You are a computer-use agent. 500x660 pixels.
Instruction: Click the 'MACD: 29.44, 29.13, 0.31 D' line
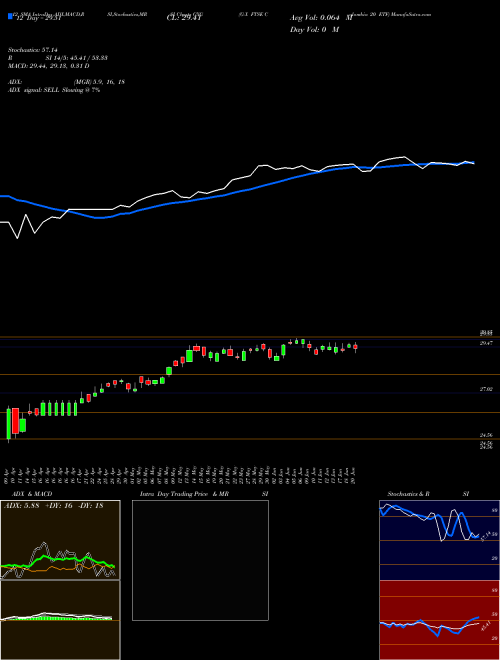(49, 66)
